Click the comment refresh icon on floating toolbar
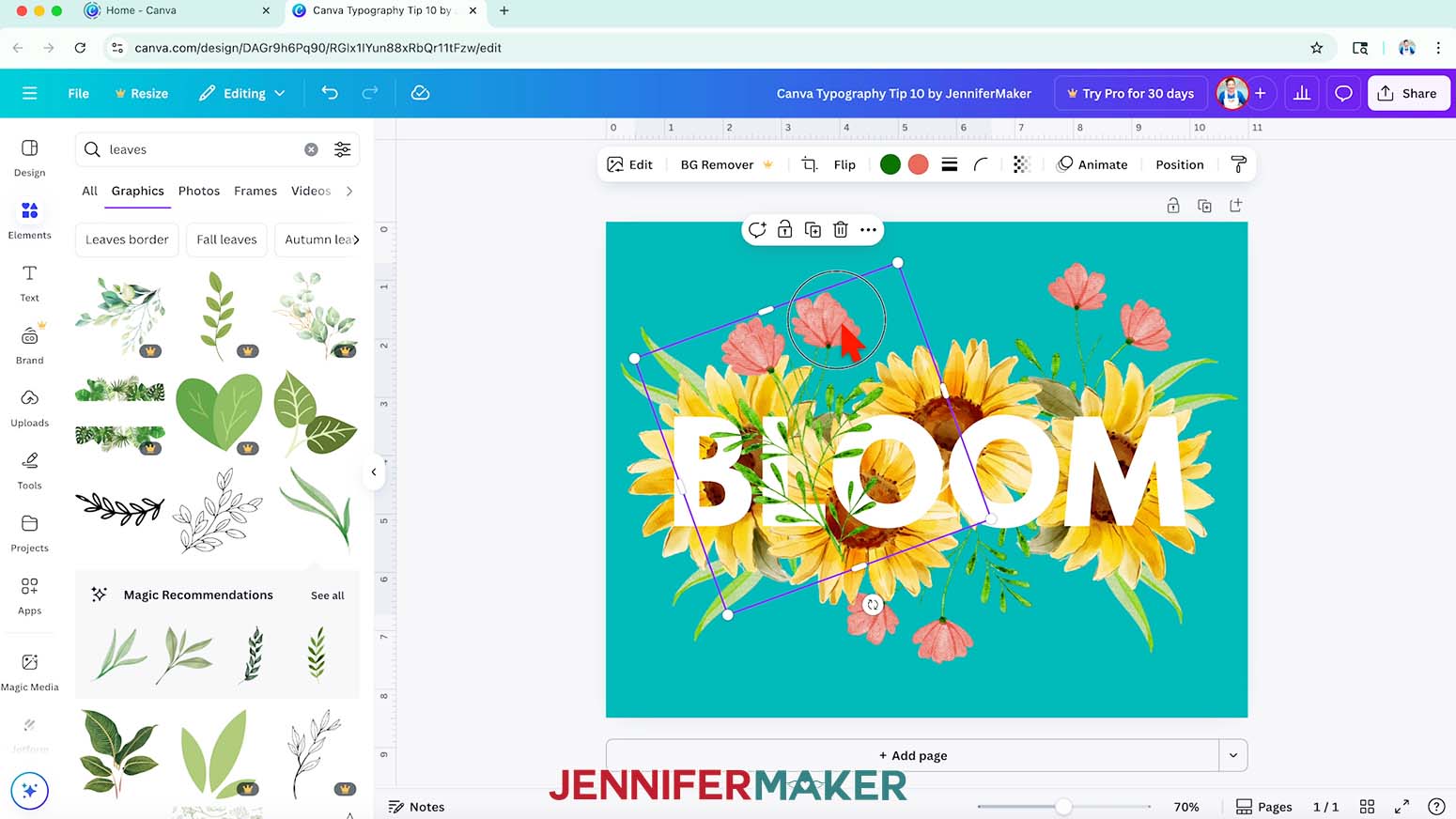 [x=757, y=229]
